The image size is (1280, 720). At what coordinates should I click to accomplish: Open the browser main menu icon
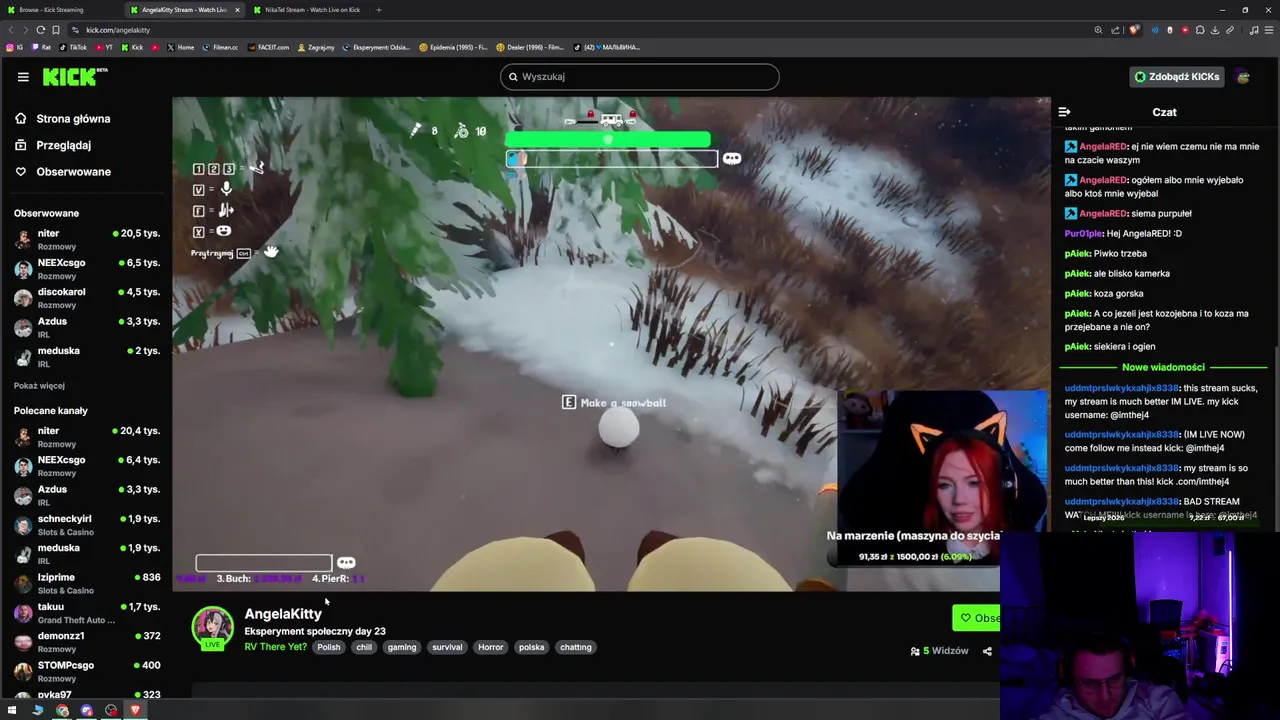(x=1269, y=30)
